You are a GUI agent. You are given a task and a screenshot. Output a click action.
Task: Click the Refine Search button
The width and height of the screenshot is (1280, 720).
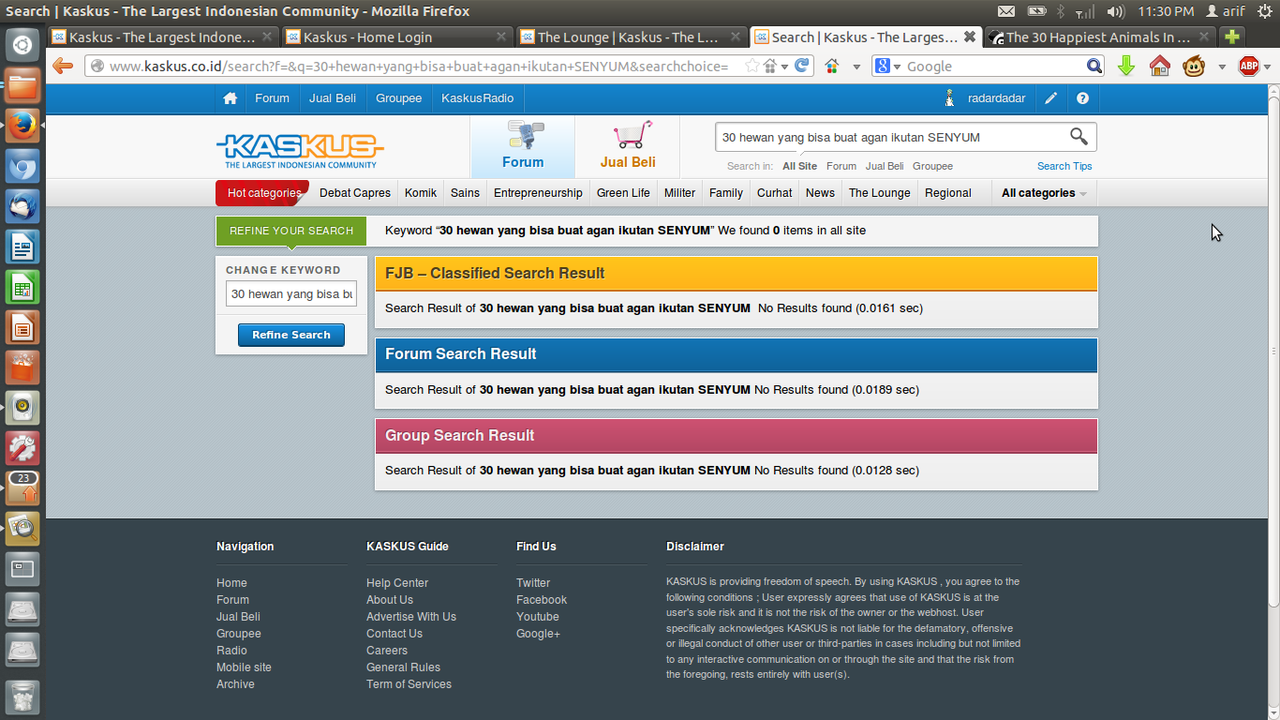coord(291,335)
